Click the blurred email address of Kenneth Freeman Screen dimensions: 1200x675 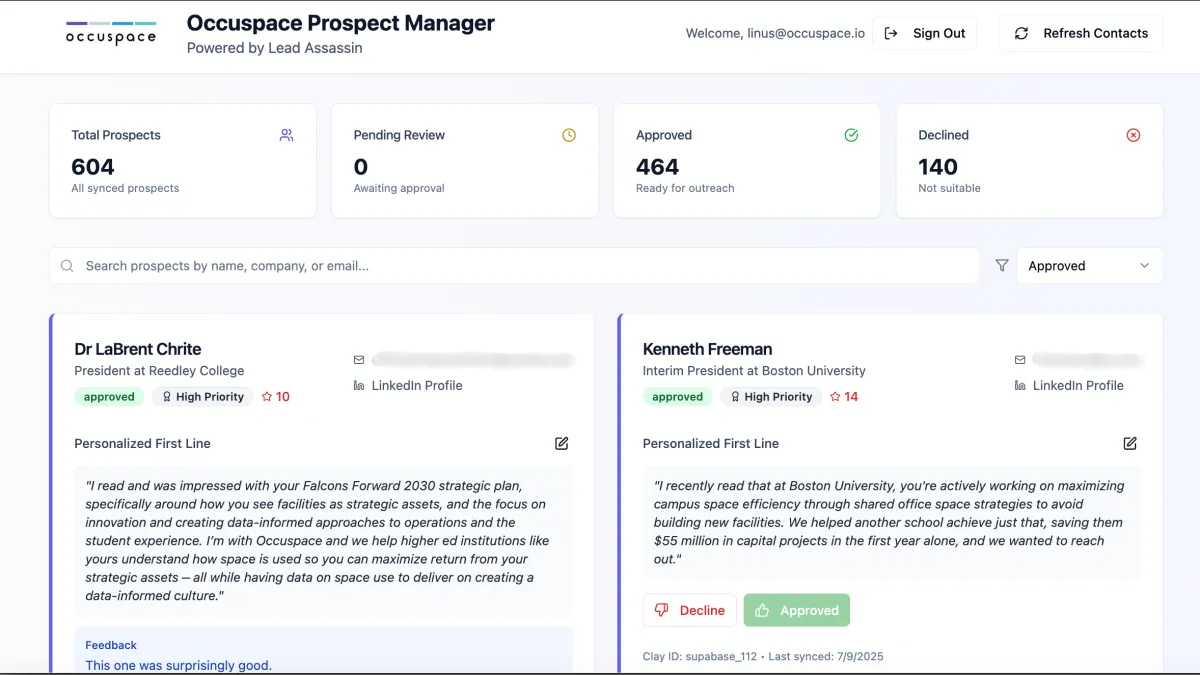pos(1088,359)
